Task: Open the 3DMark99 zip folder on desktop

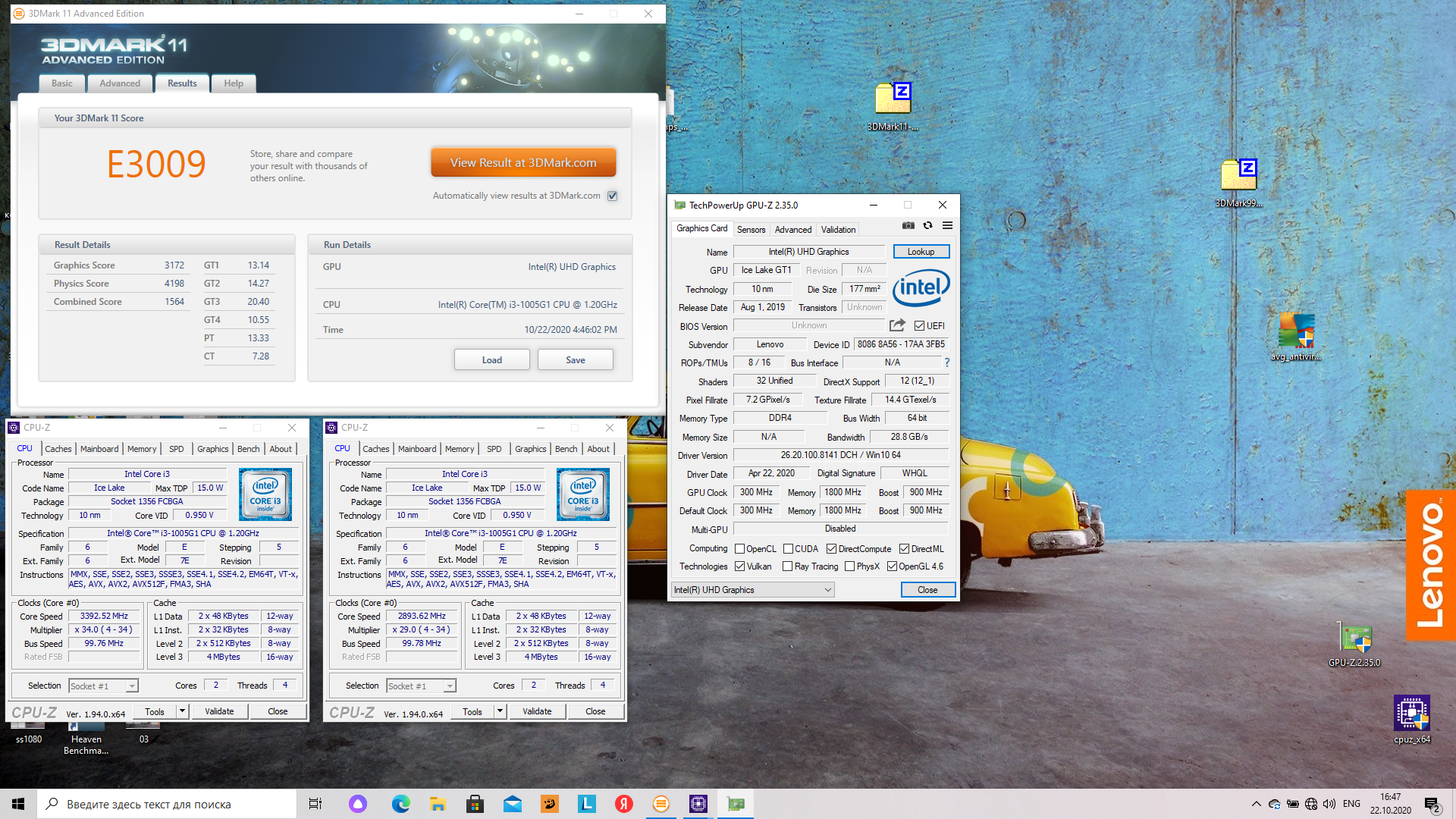Action: point(1239,182)
